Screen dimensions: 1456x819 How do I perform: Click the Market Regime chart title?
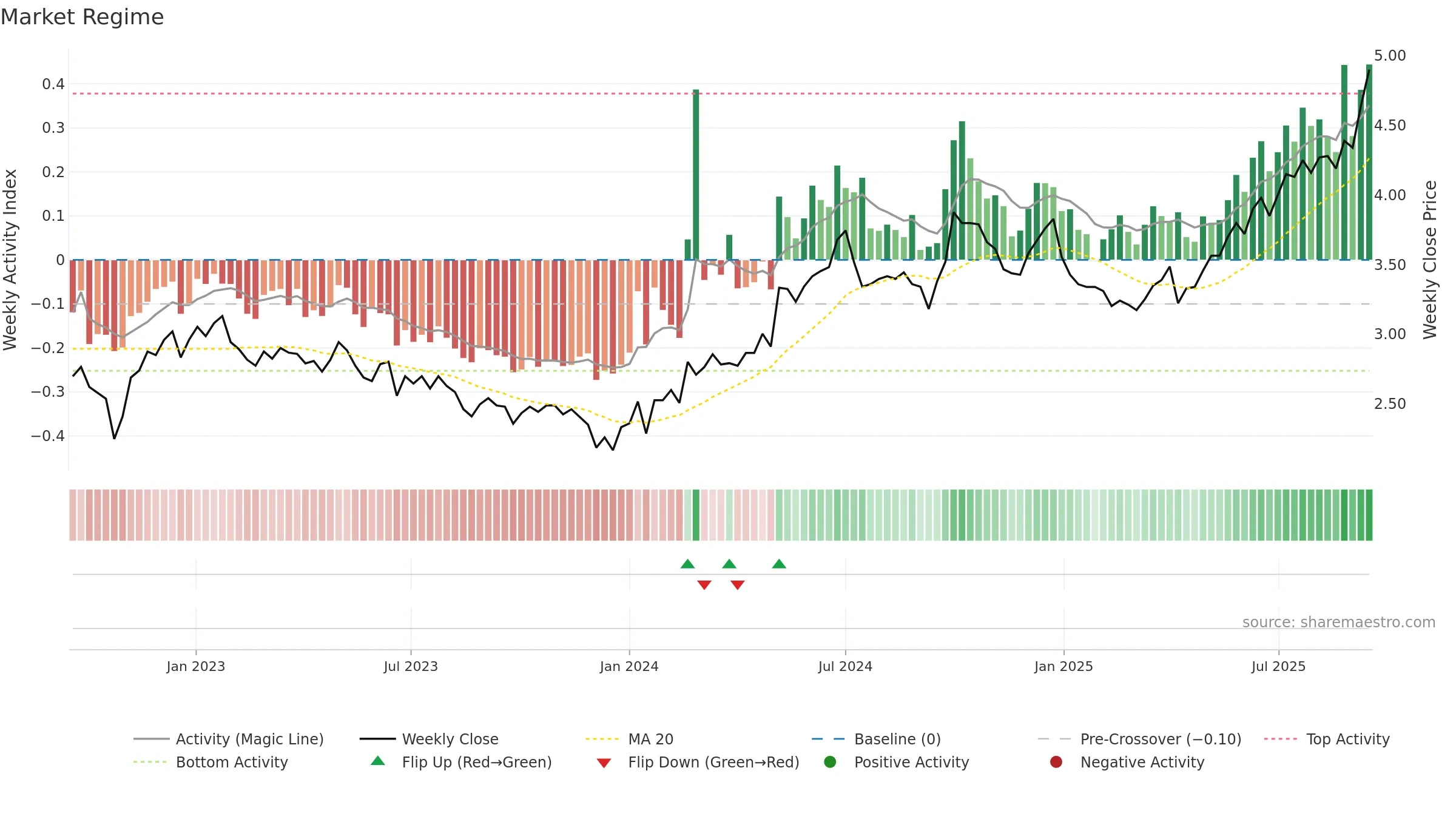pyautogui.click(x=82, y=17)
